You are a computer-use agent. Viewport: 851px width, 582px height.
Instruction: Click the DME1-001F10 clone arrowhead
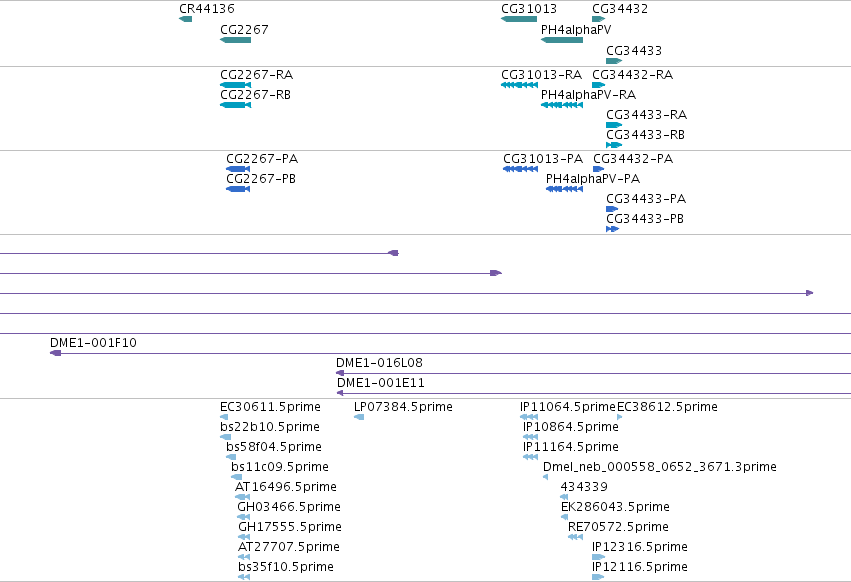coord(55,353)
